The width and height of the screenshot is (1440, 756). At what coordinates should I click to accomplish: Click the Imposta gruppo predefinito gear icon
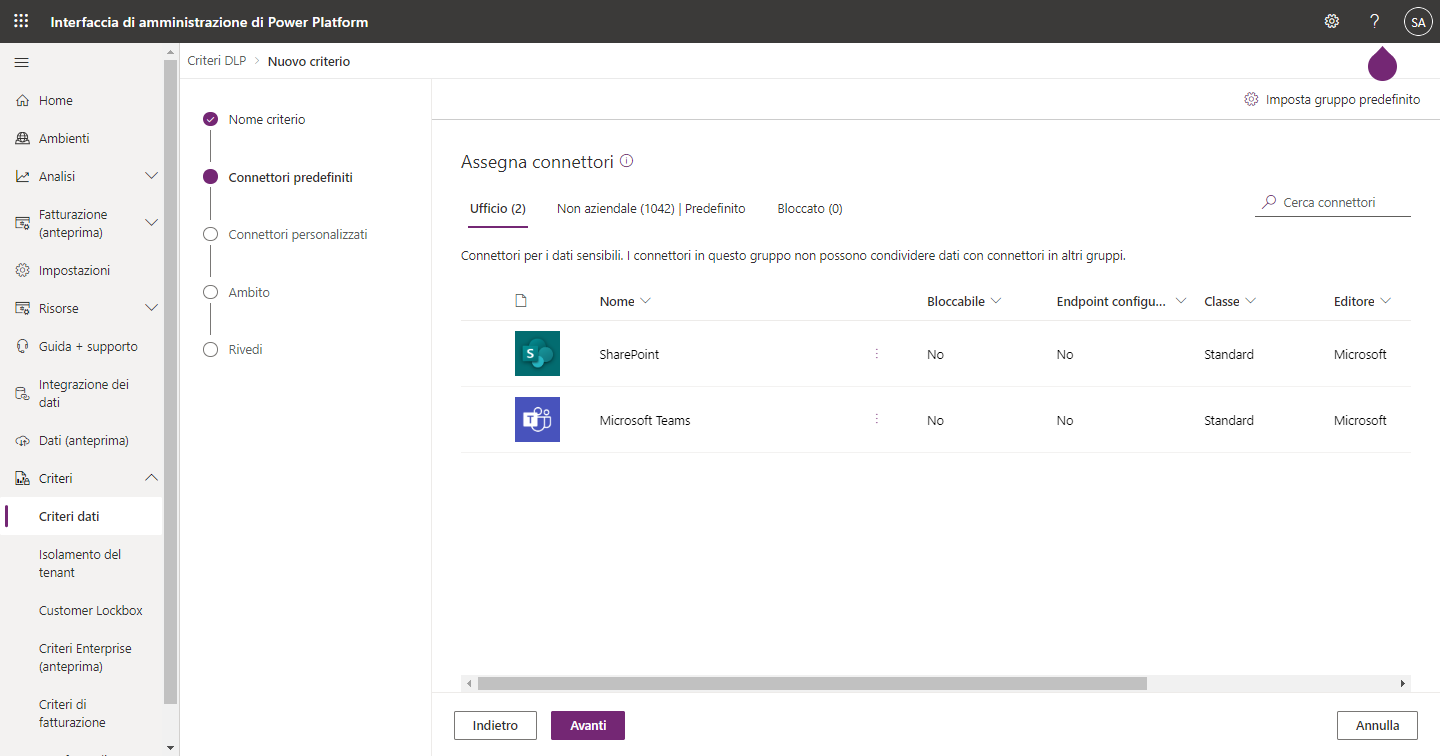[x=1251, y=100]
